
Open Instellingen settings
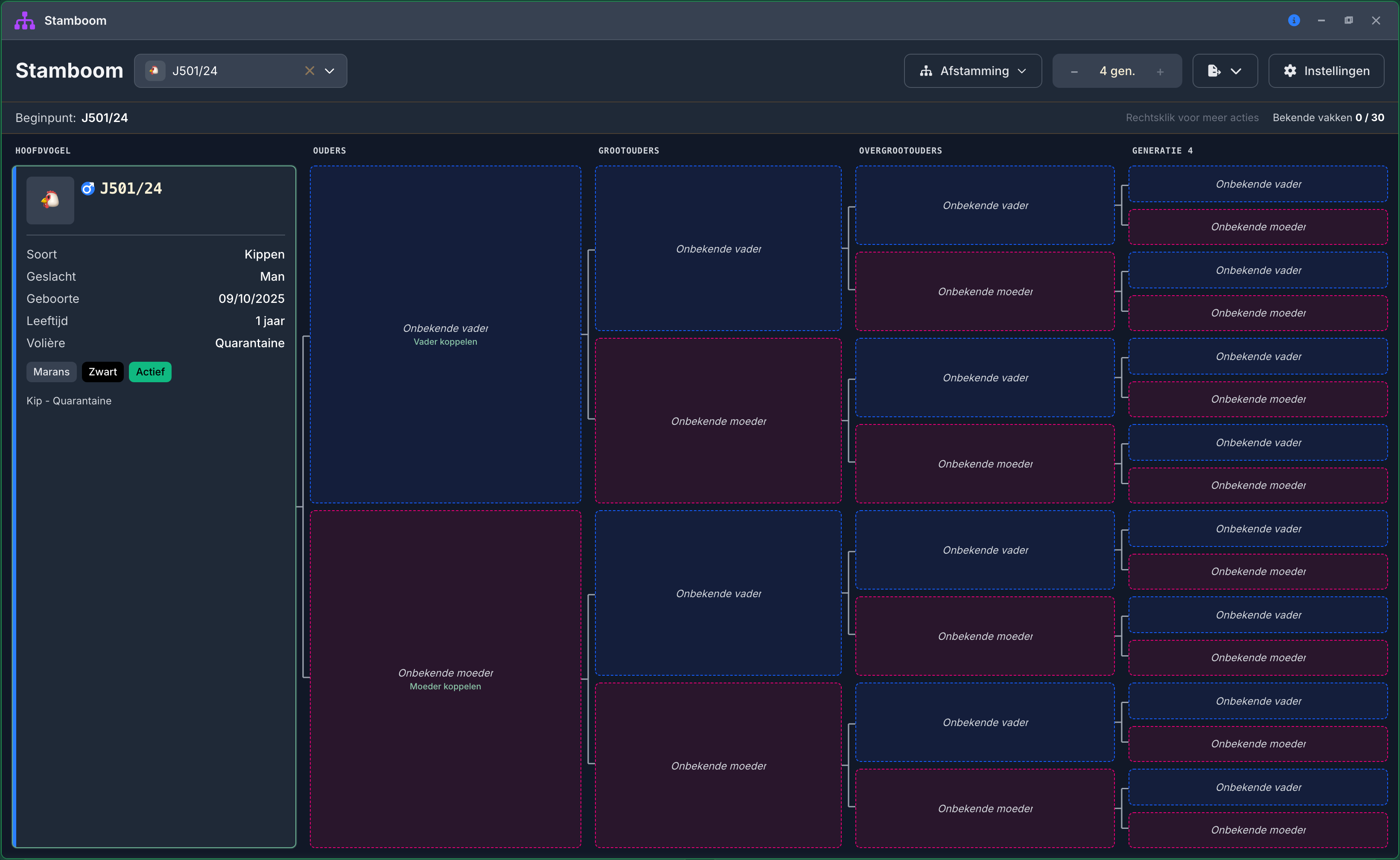click(1326, 70)
